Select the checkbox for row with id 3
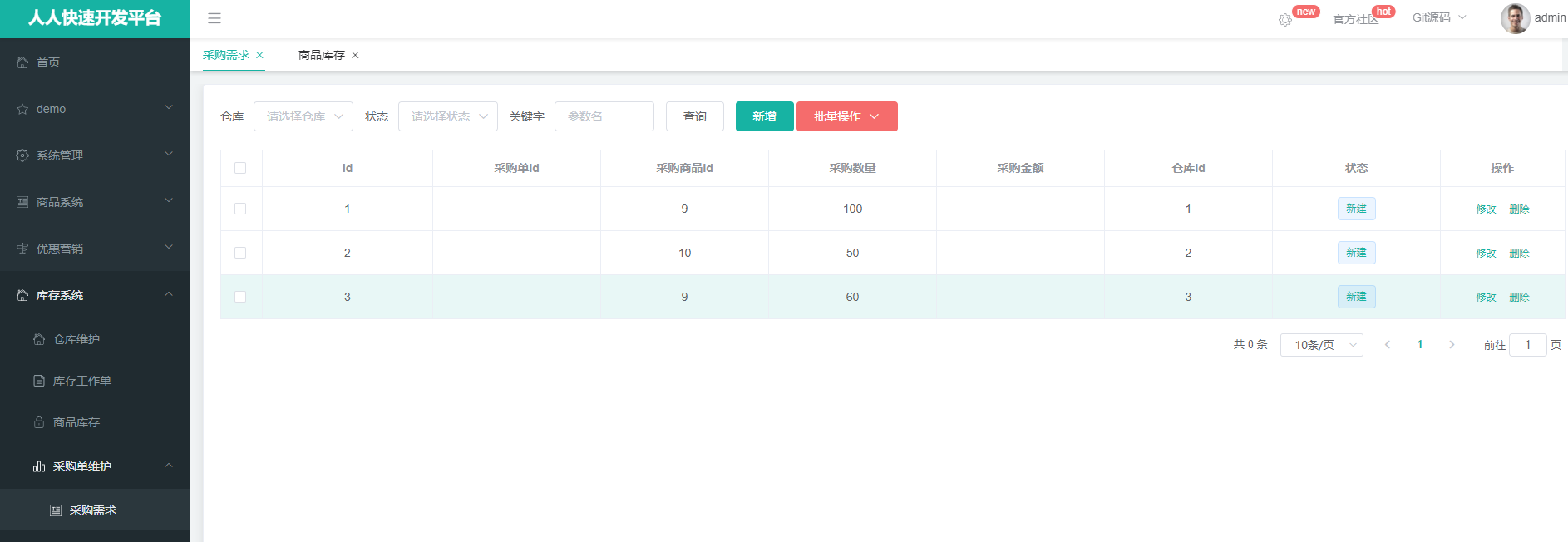The width and height of the screenshot is (1568, 542). [240, 297]
